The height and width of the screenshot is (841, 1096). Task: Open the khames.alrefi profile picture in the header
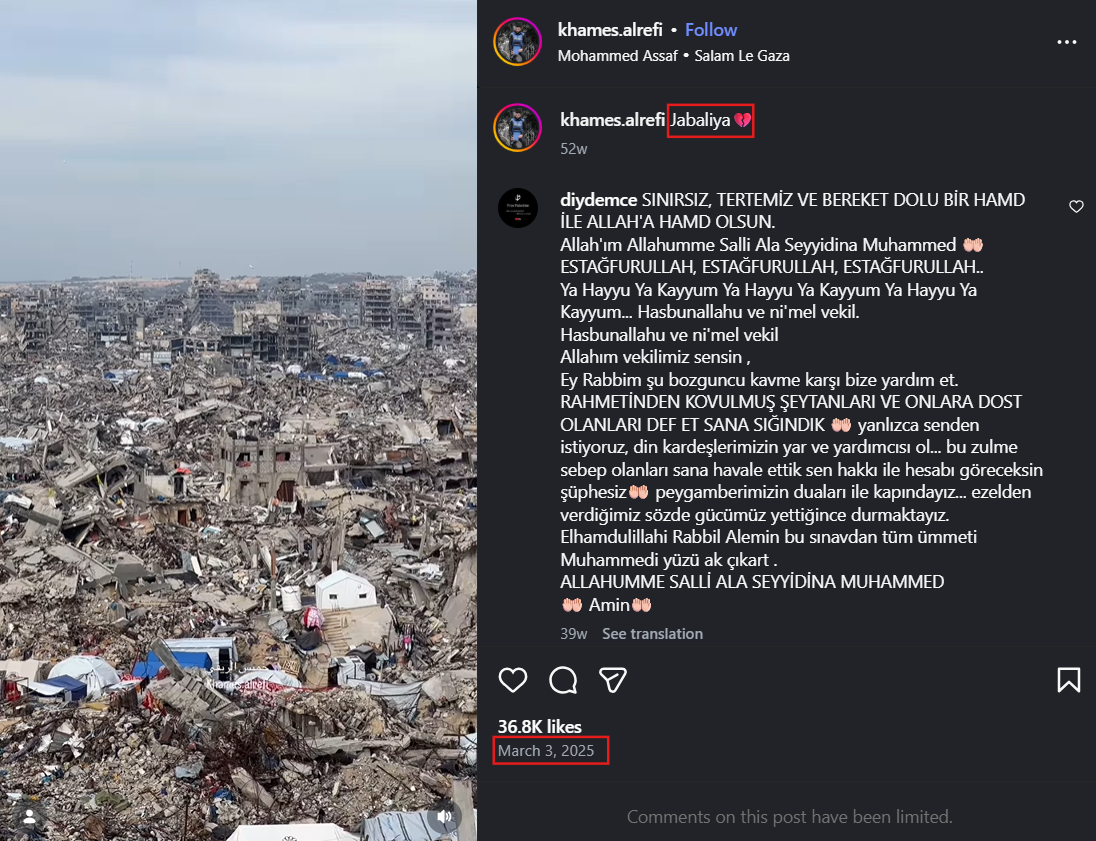(x=517, y=42)
